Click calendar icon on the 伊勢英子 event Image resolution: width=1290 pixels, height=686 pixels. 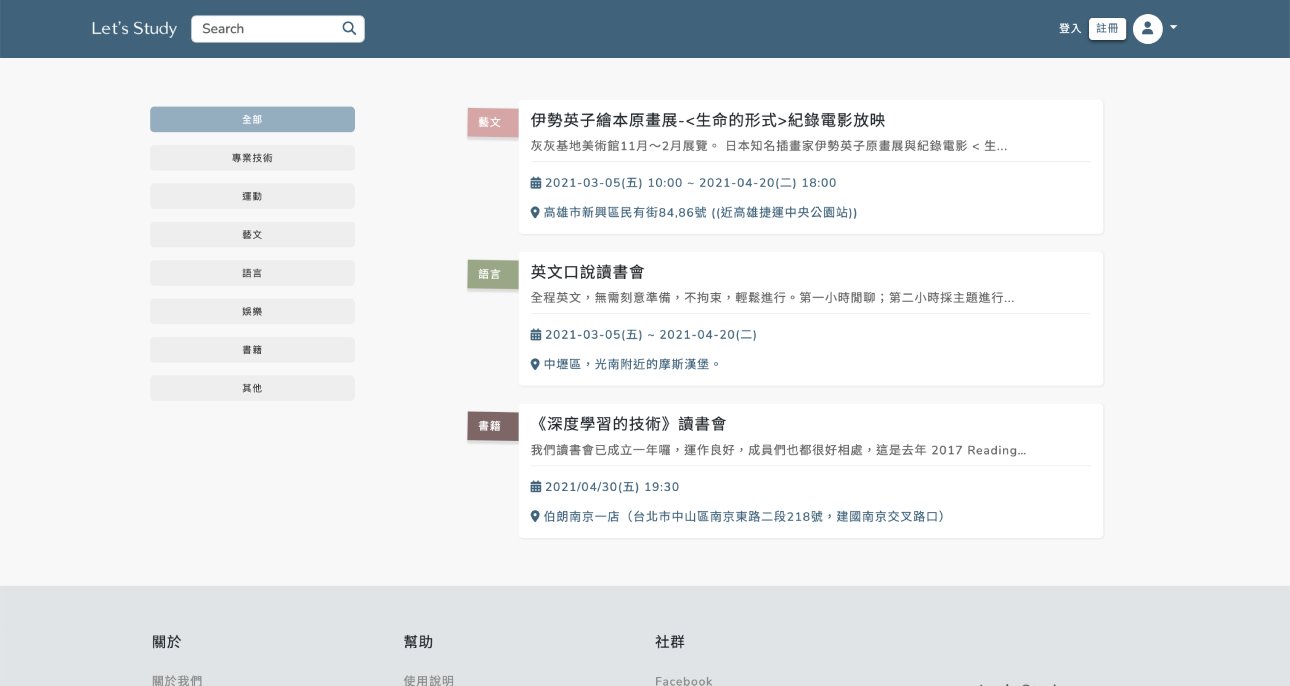(536, 183)
